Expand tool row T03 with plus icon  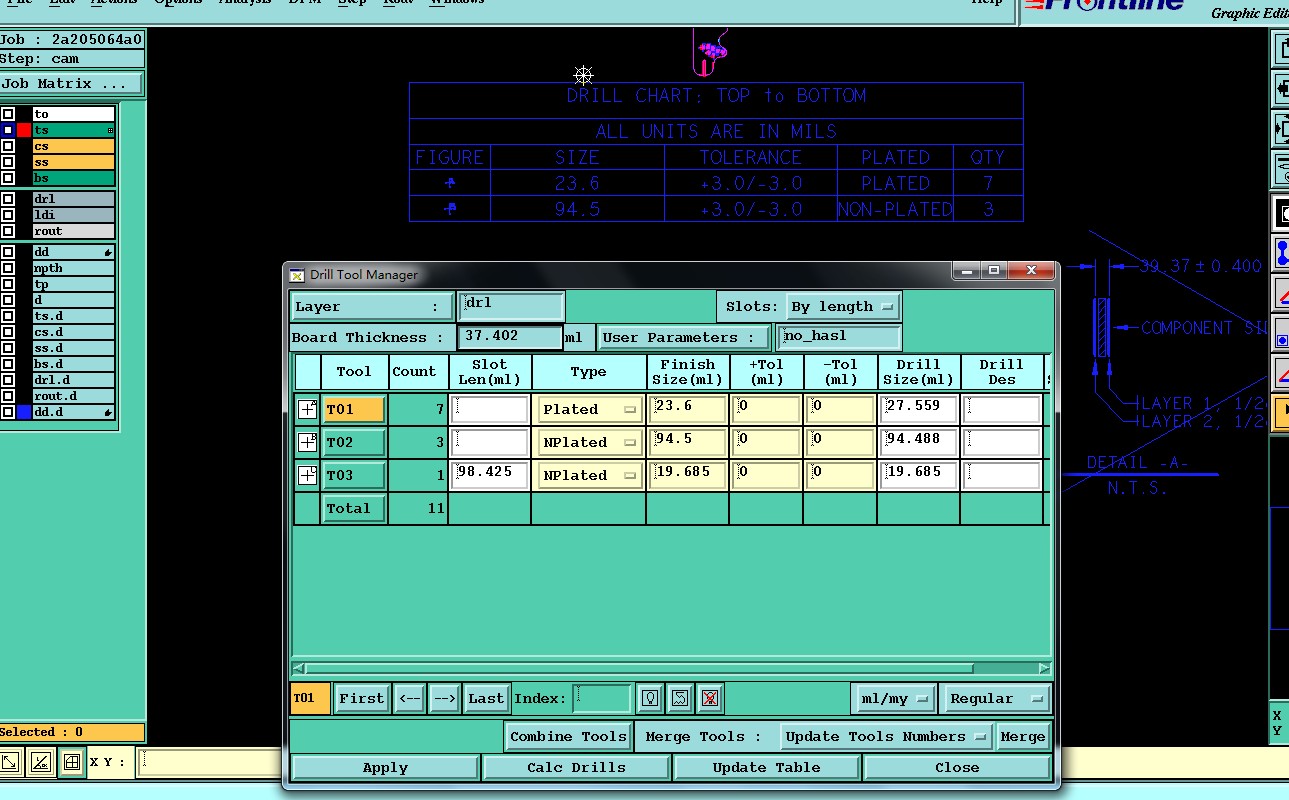[307, 475]
